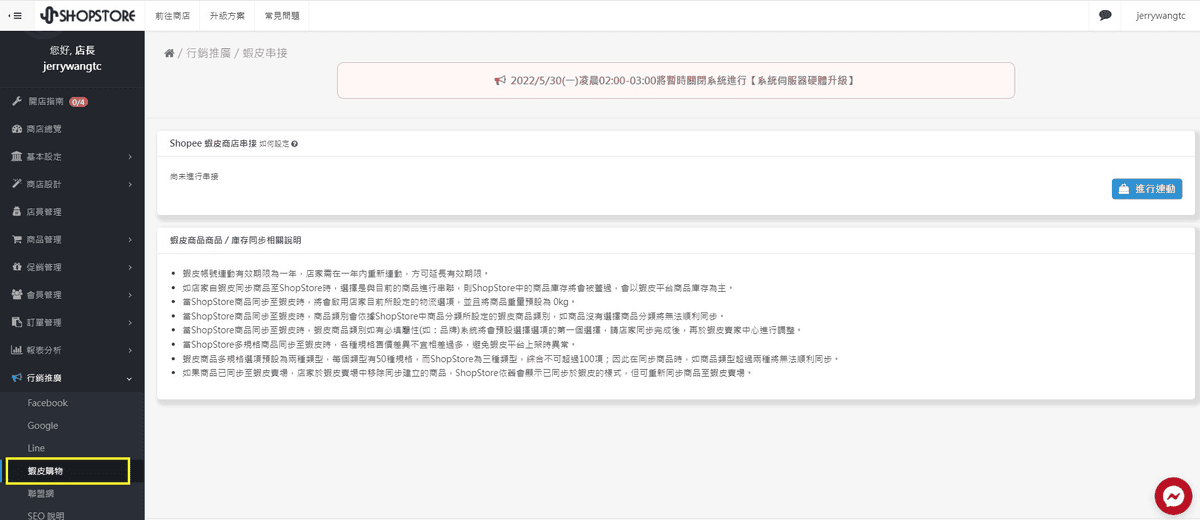Screen dimensions: 1200x520
Task: Expand the 訂單管理 menu chevron
Action: point(130,322)
